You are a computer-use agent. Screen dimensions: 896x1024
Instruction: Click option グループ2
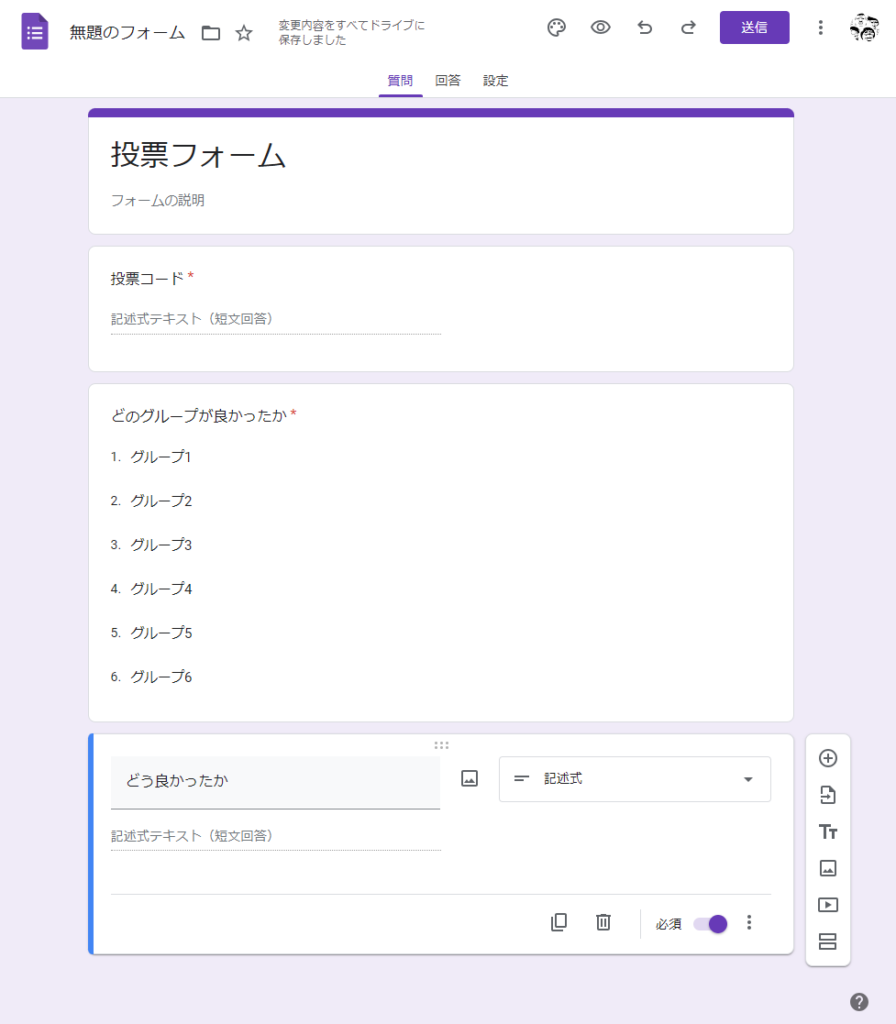pos(161,501)
